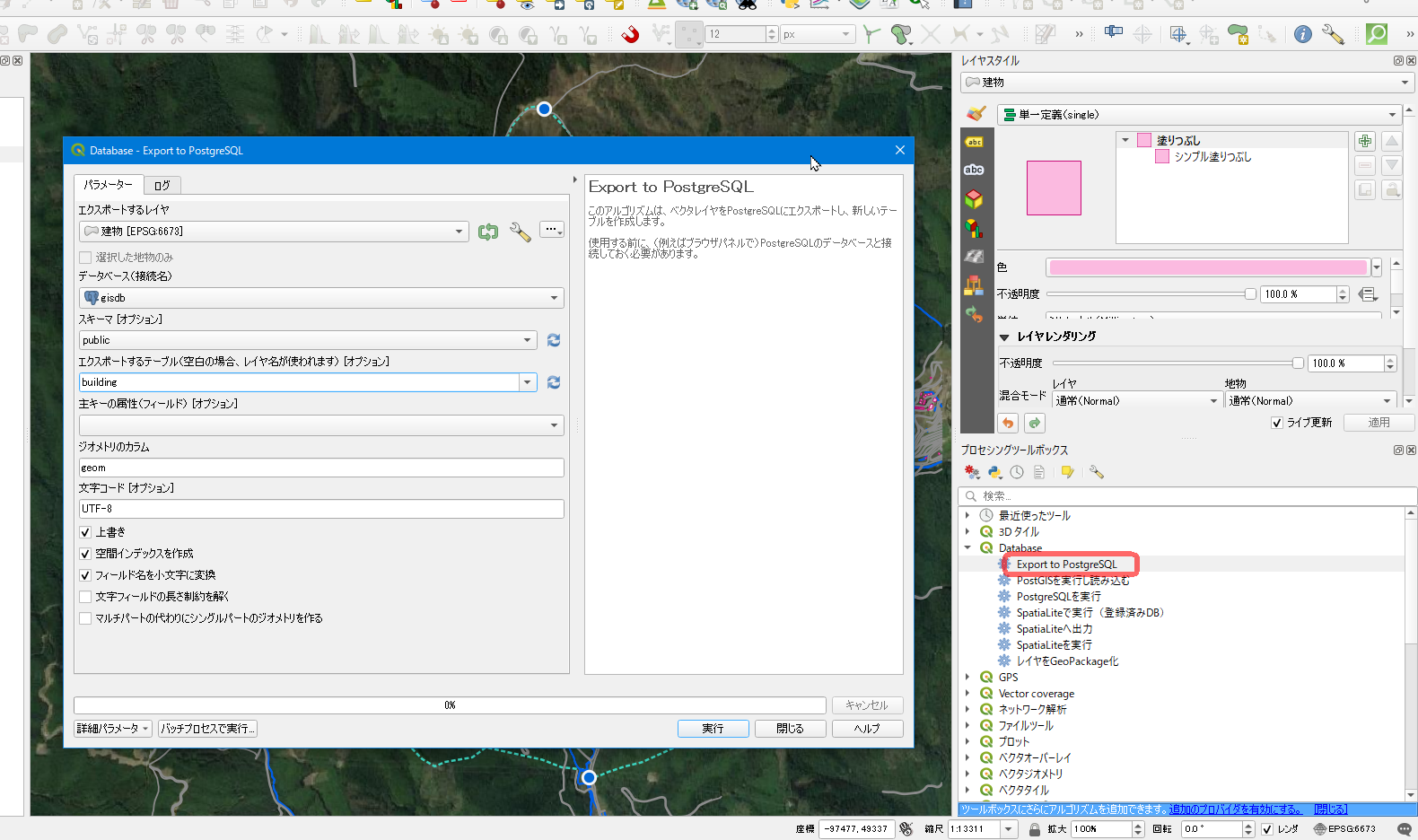Open yellow Labels tab in Layer Styling
The height and width of the screenshot is (840, 1418).
point(974,142)
